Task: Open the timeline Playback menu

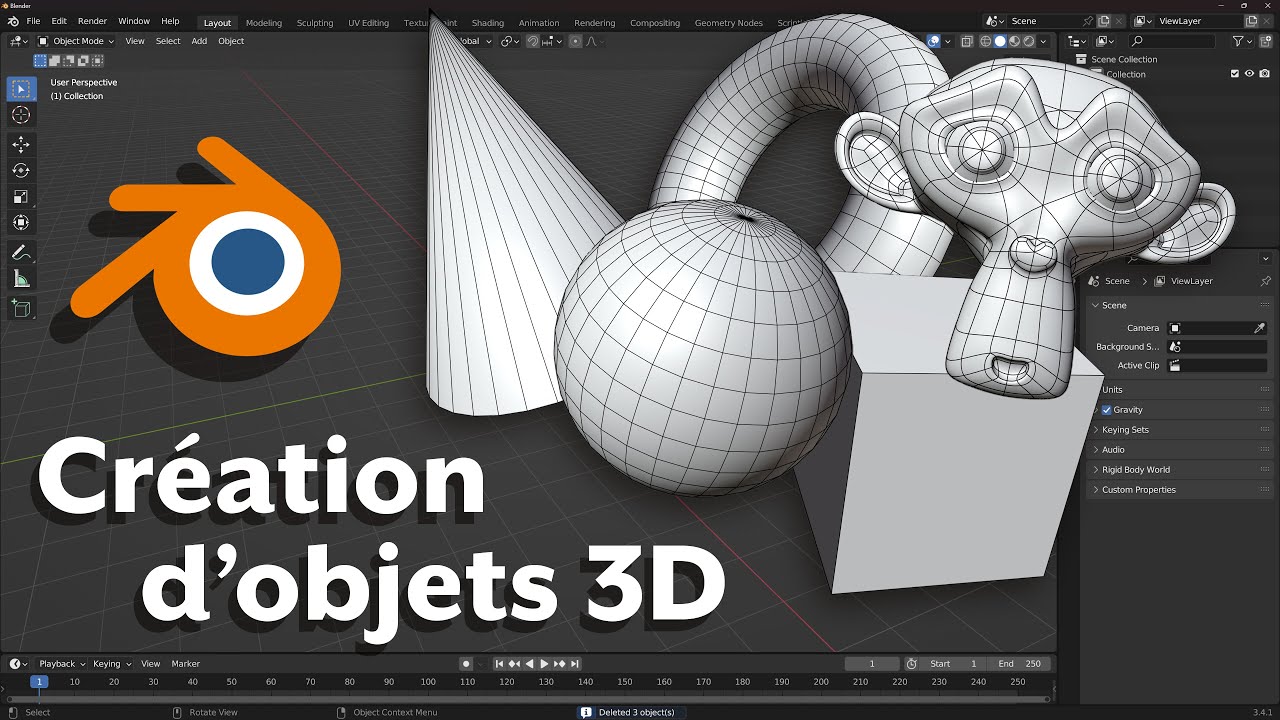Action: click(61, 664)
